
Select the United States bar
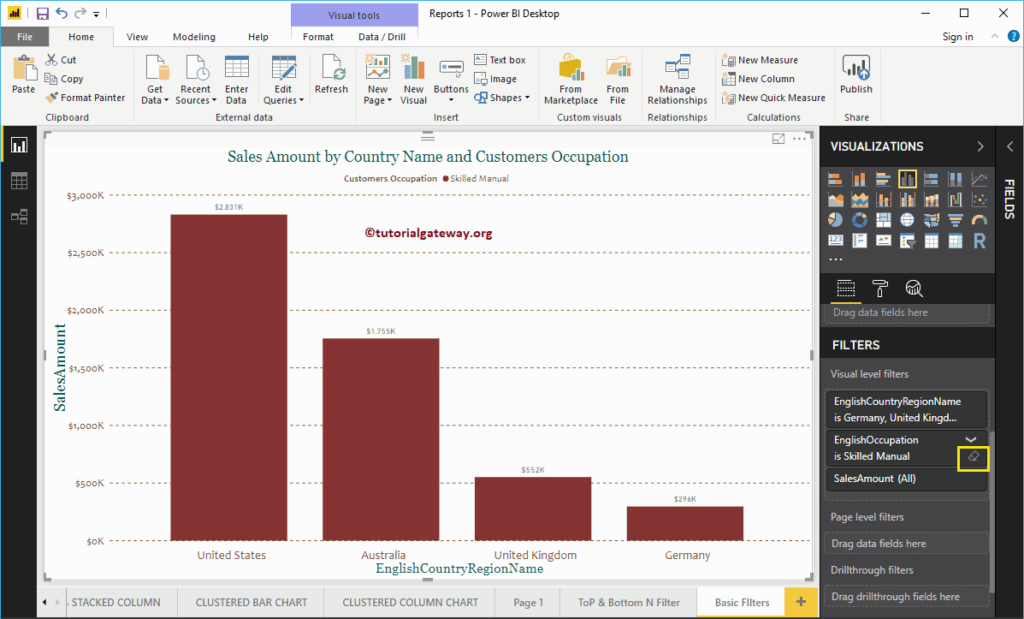click(229, 377)
